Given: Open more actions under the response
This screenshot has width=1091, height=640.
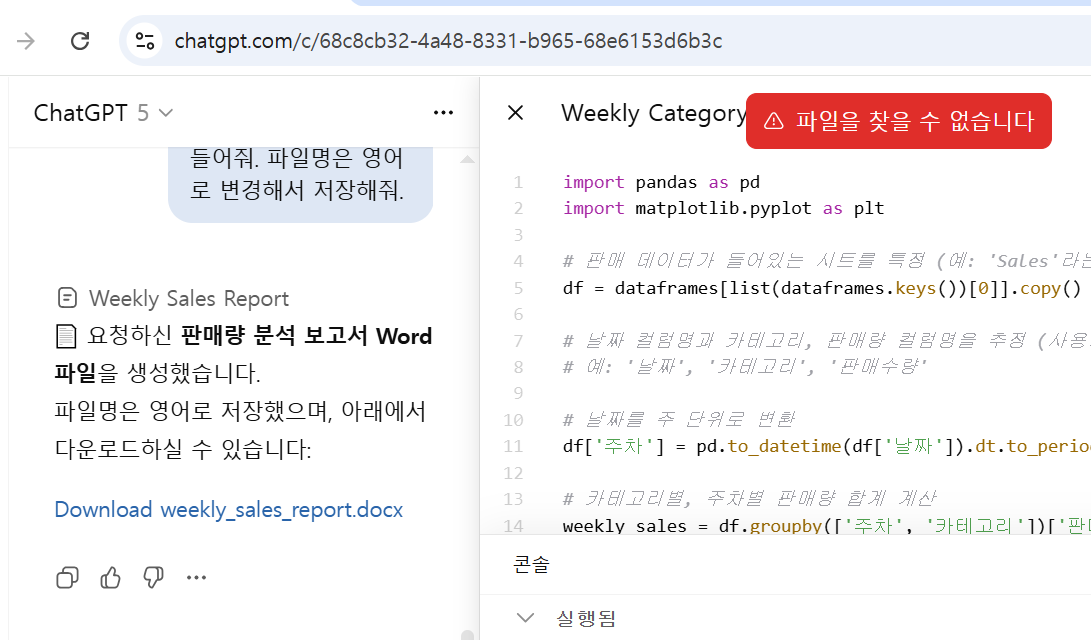Looking at the screenshot, I should (x=196, y=577).
